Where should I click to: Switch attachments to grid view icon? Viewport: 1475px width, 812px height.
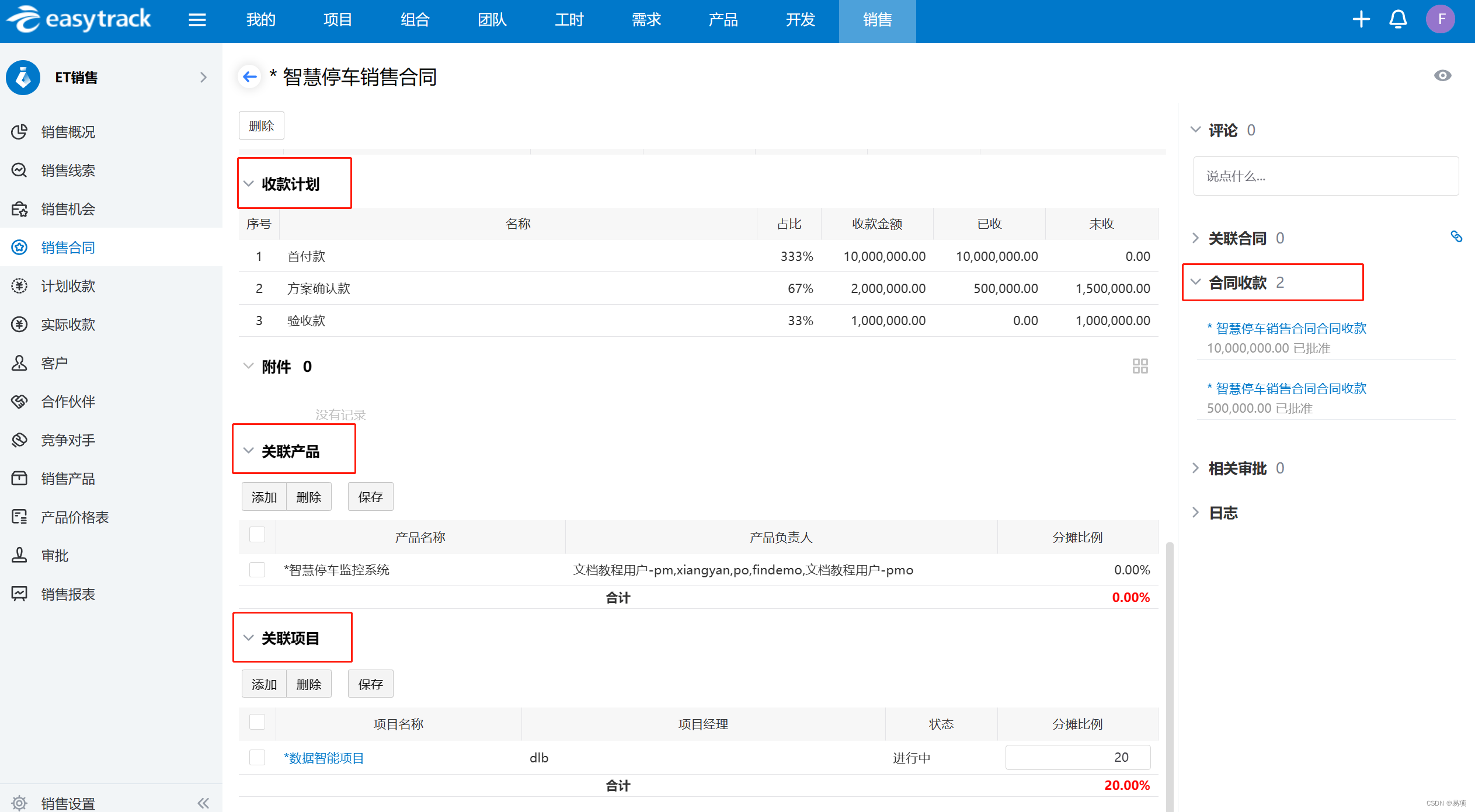pos(1140,366)
